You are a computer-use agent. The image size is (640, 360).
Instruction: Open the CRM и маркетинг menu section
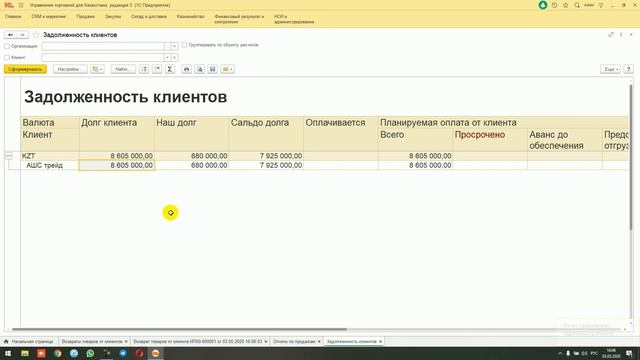click(49, 17)
